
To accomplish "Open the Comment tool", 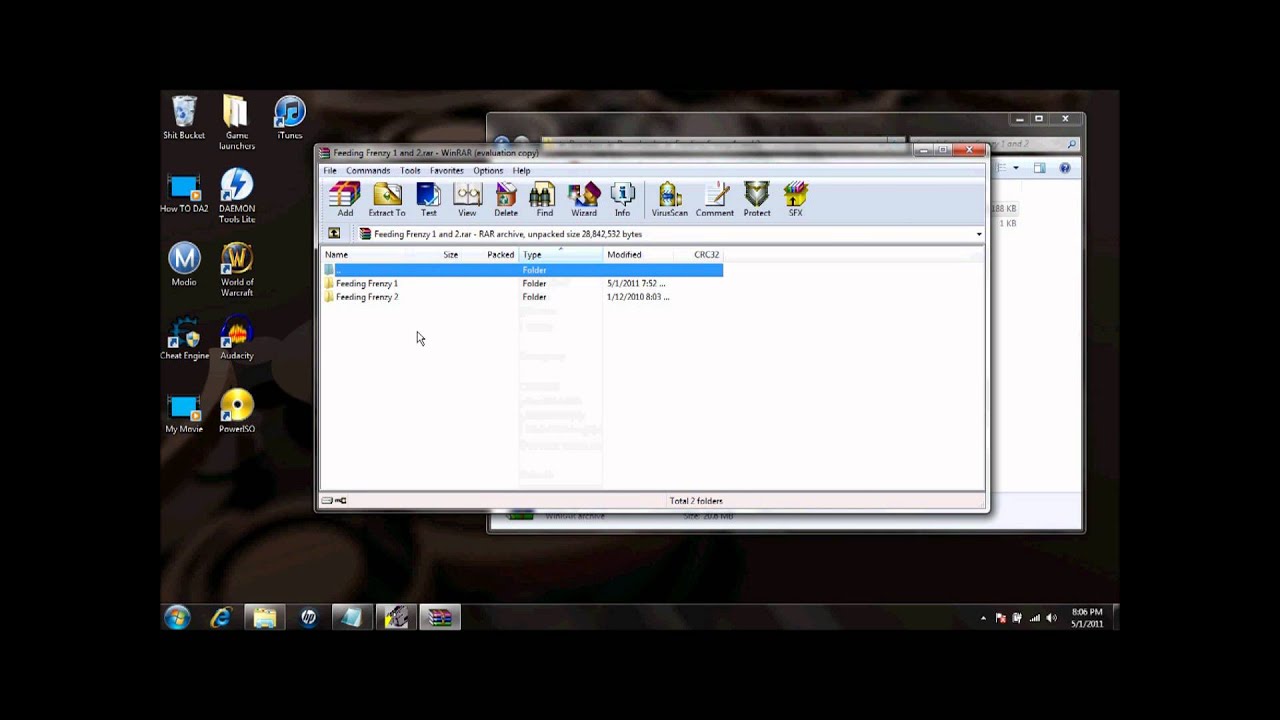I will [x=715, y=200].
